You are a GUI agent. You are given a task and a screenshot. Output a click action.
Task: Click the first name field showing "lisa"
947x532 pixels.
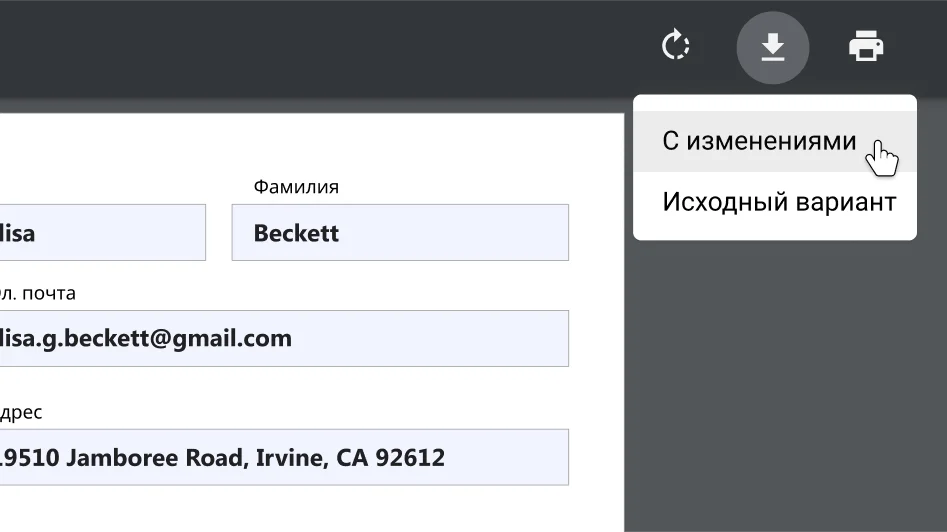[100, 233]
